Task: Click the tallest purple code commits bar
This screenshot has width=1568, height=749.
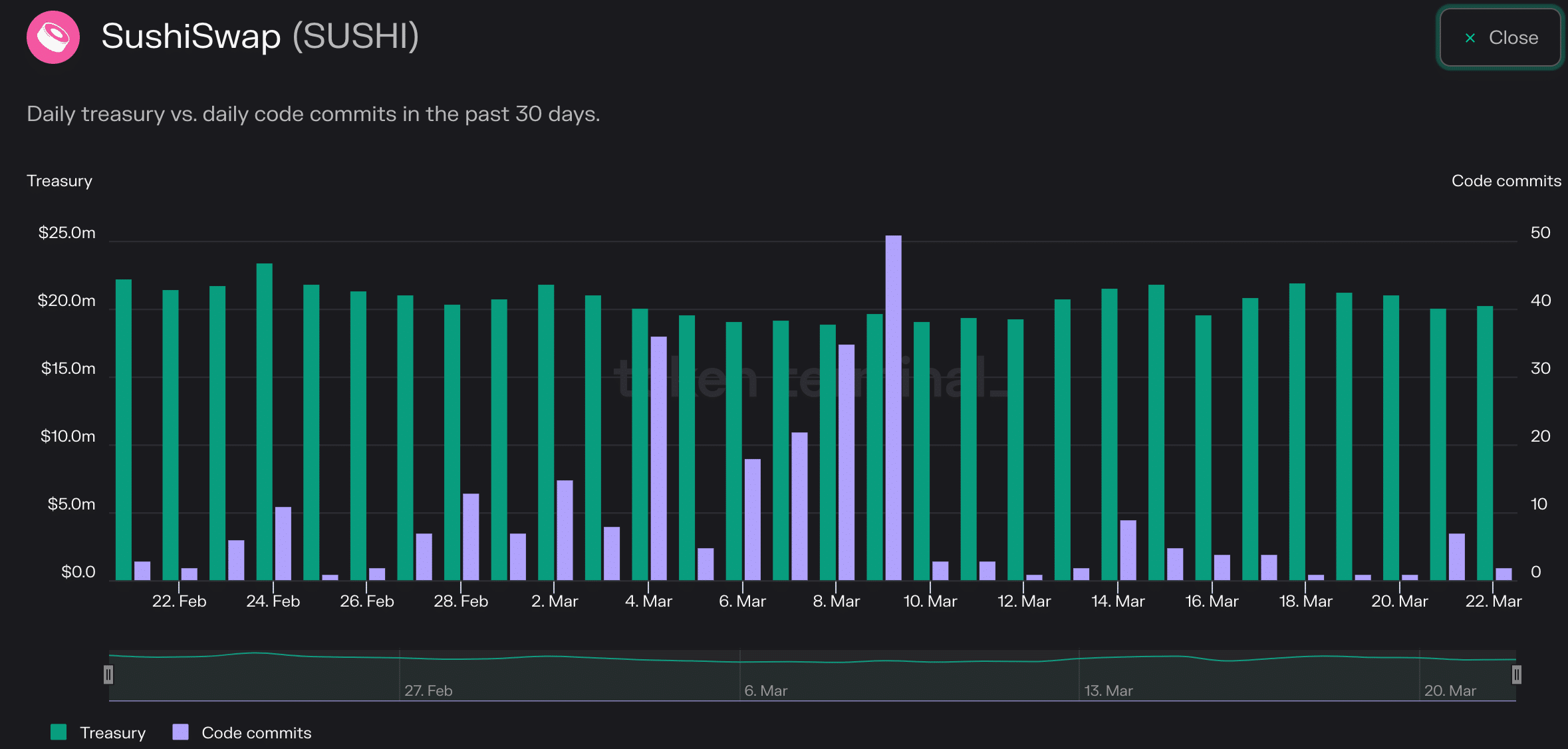Action: [893, 407]
